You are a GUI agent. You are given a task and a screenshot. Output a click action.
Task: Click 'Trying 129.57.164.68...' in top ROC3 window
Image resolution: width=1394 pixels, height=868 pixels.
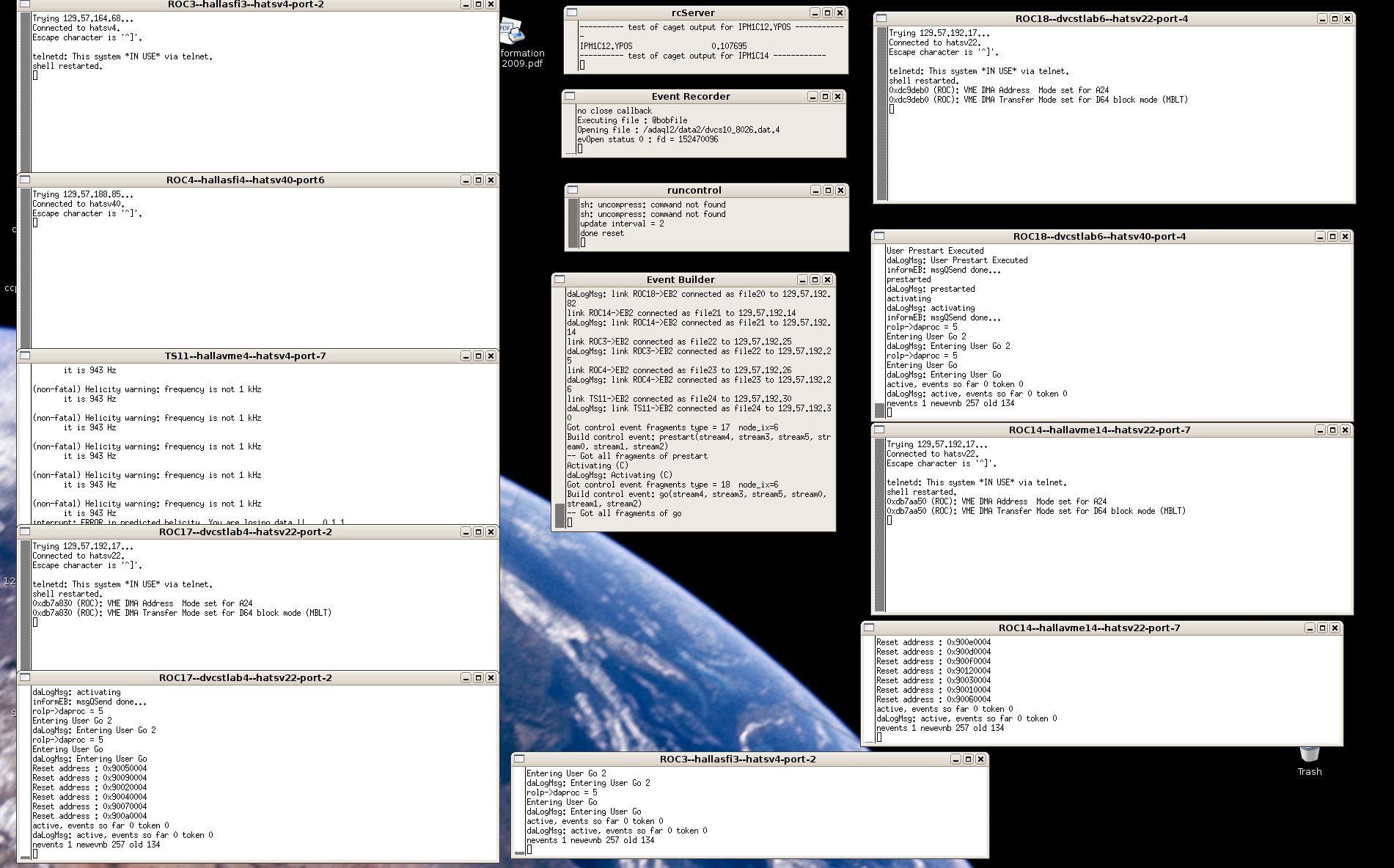(x=83, y=18)
